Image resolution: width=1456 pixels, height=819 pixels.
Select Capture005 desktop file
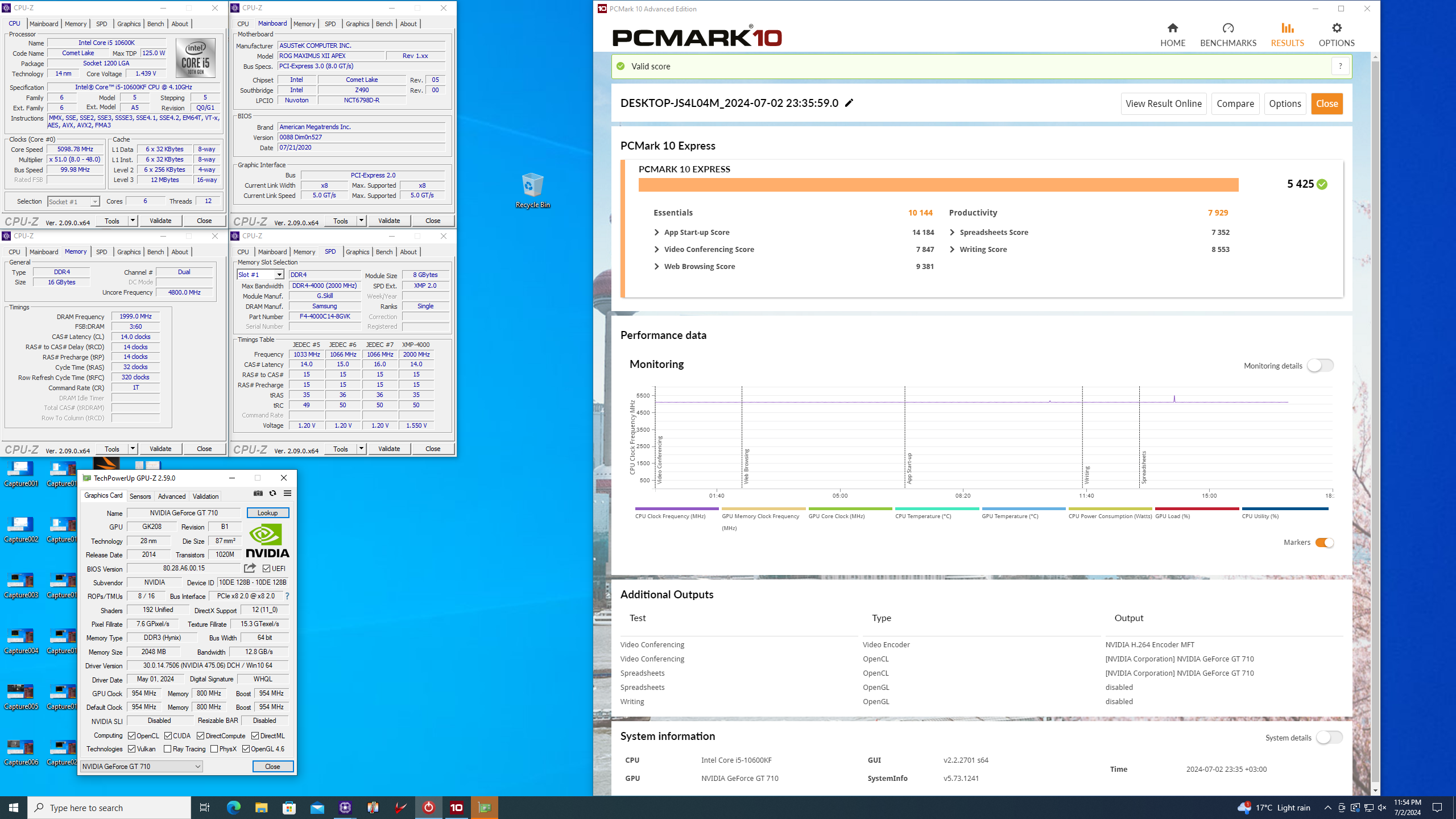(21, 696)
